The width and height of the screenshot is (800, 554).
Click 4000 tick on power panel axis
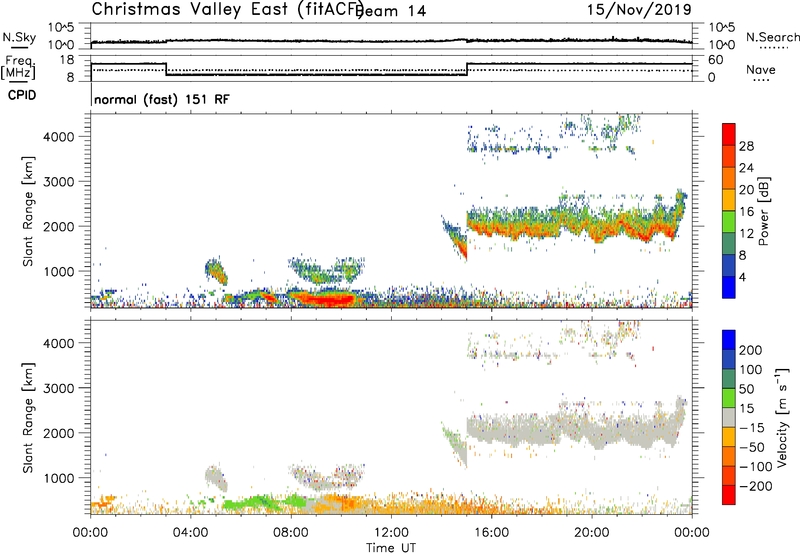pyautogui.click(x=58, y=137)
